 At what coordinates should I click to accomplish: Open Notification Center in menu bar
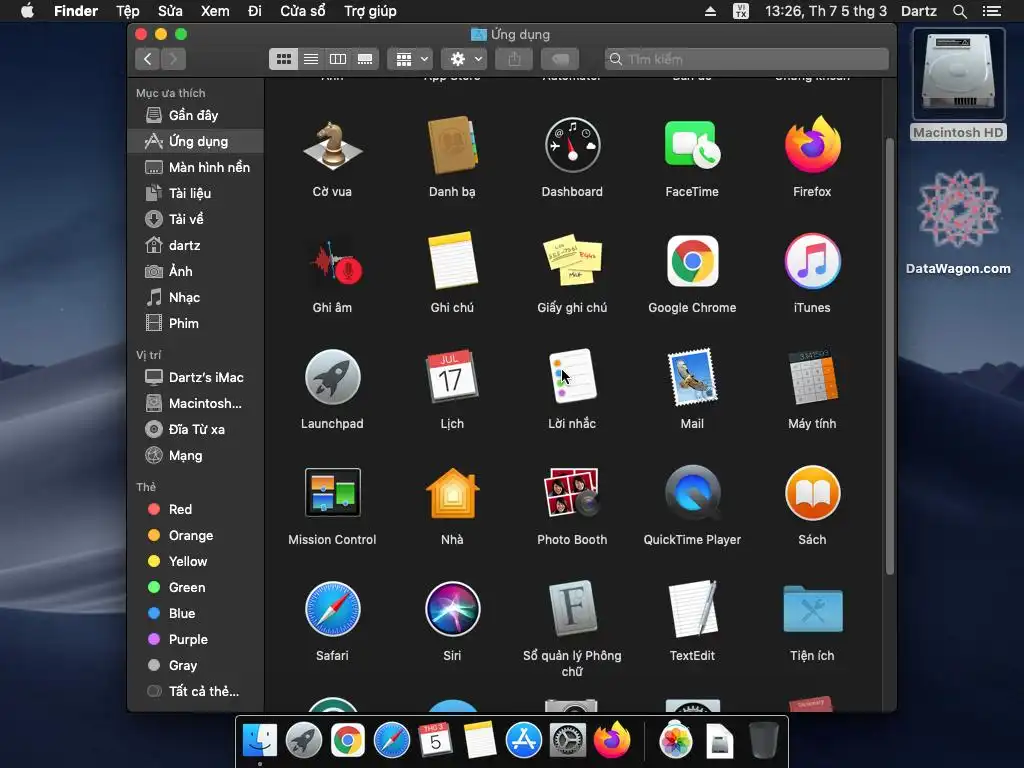(x=992, y=11)
